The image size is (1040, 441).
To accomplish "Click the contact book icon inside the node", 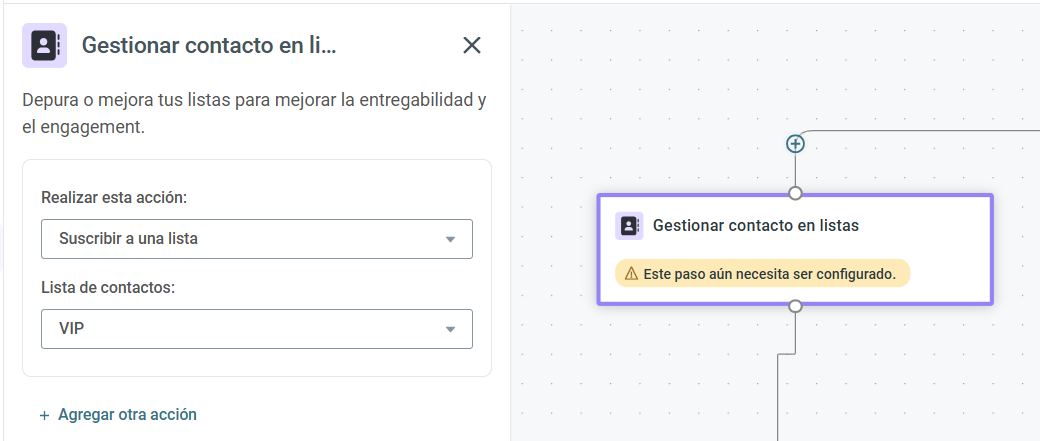I will pos(629,225).
